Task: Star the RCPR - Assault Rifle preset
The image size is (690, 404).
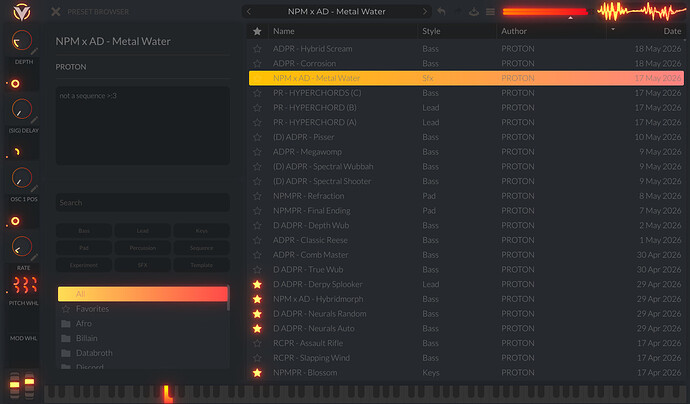Action: click(x=257, y=343)
